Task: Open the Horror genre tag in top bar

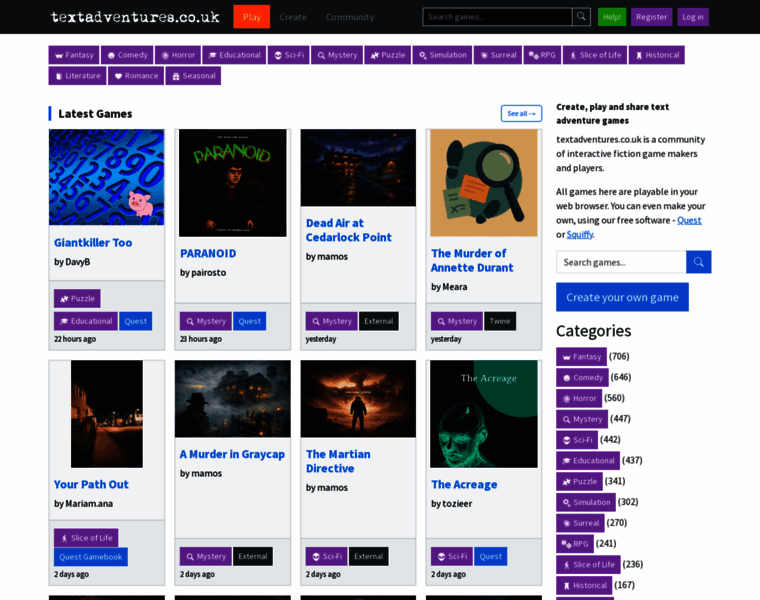Action: [x=178, y=55]
